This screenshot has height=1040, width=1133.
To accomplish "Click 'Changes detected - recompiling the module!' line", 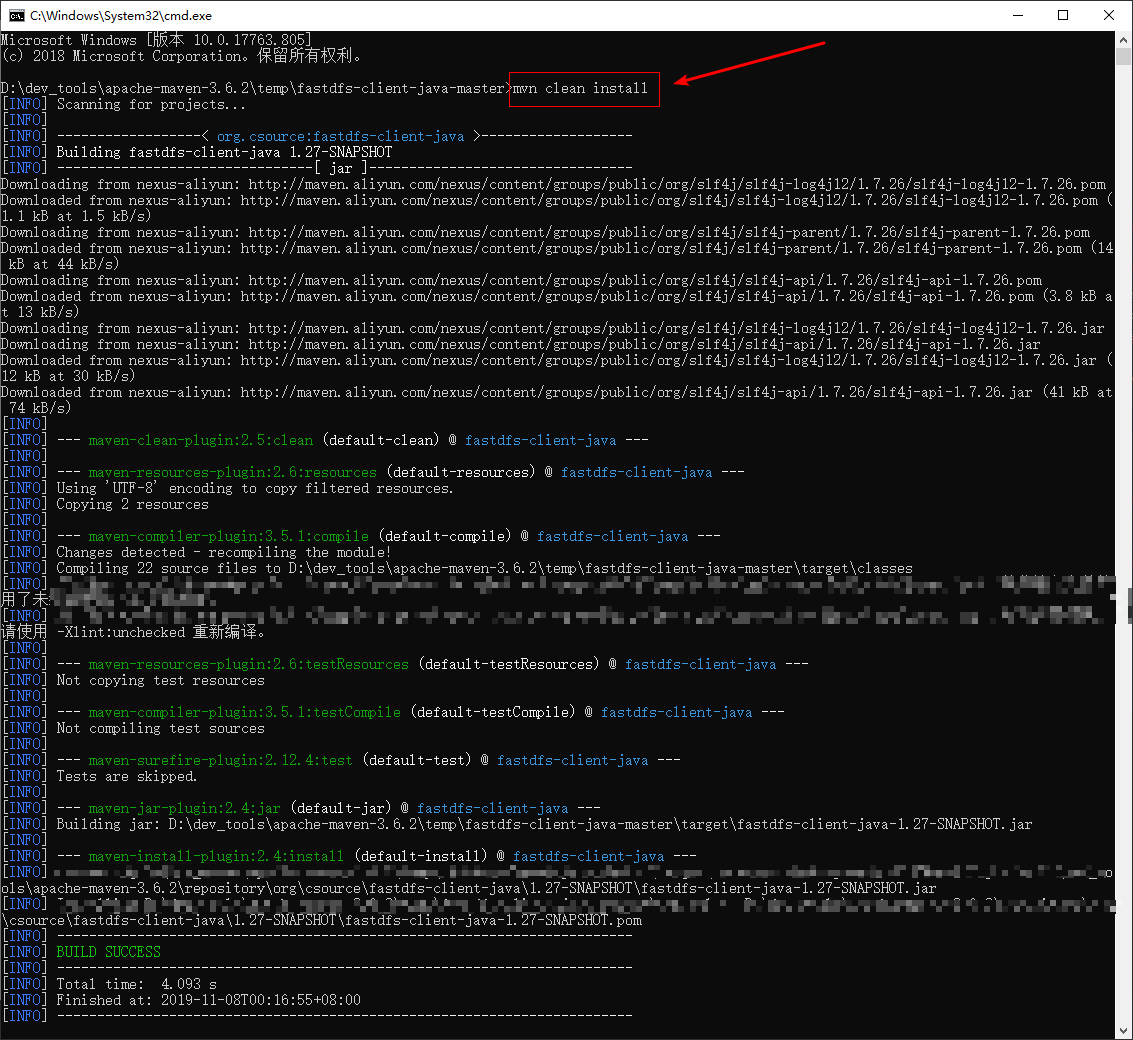I will tap(224, 552).
